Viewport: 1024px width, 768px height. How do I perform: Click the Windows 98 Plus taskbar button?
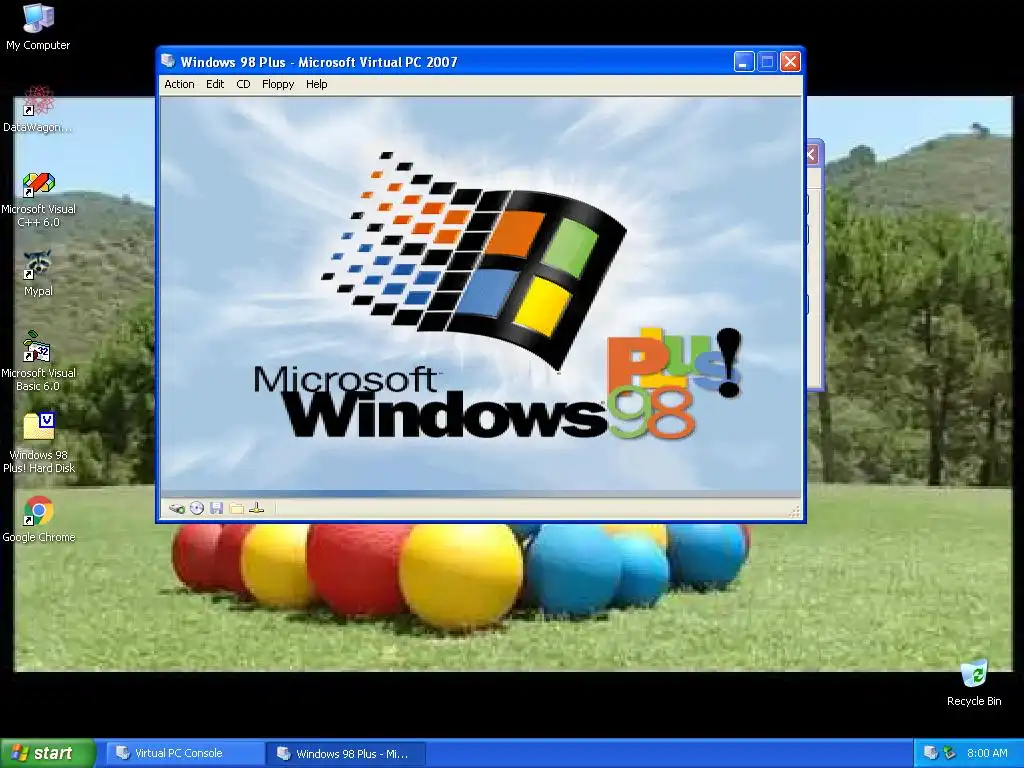click(346, 754)
